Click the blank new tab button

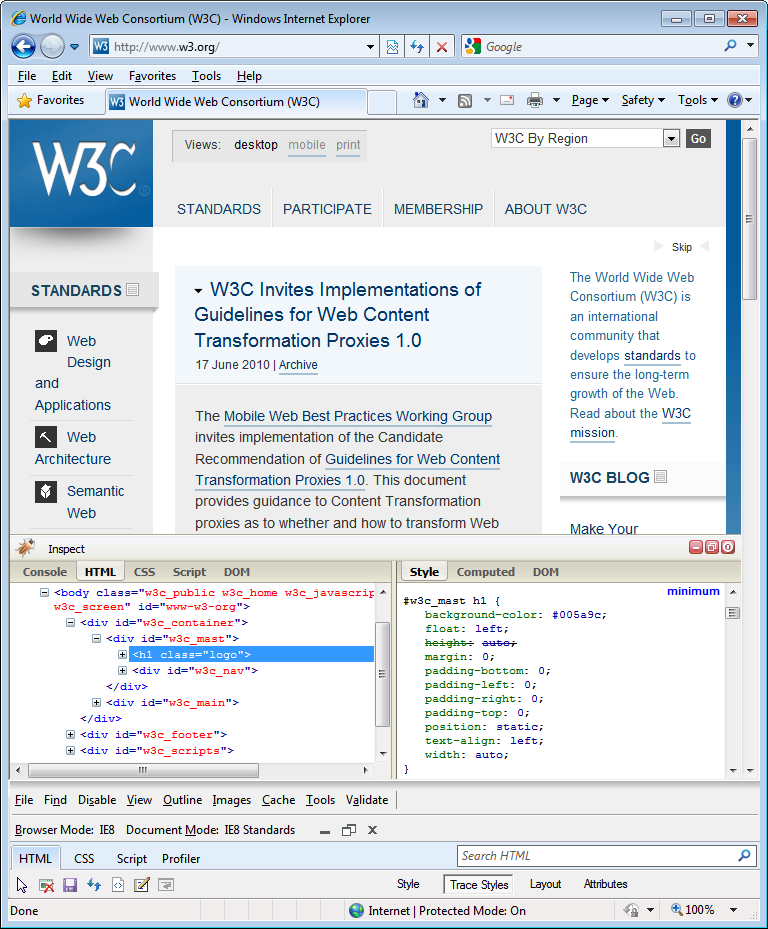point(382,101)
